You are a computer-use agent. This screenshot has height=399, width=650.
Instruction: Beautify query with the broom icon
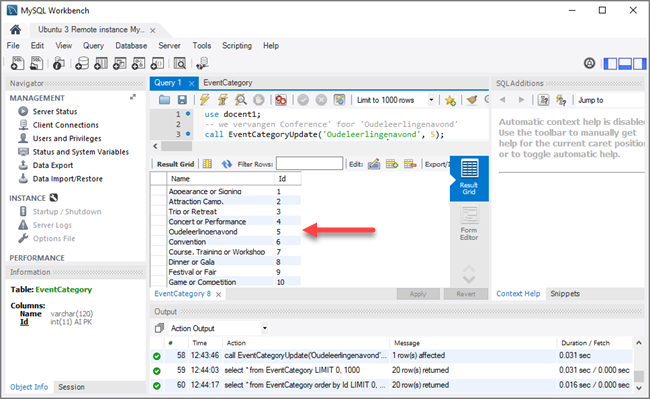(x=471, y=100)
